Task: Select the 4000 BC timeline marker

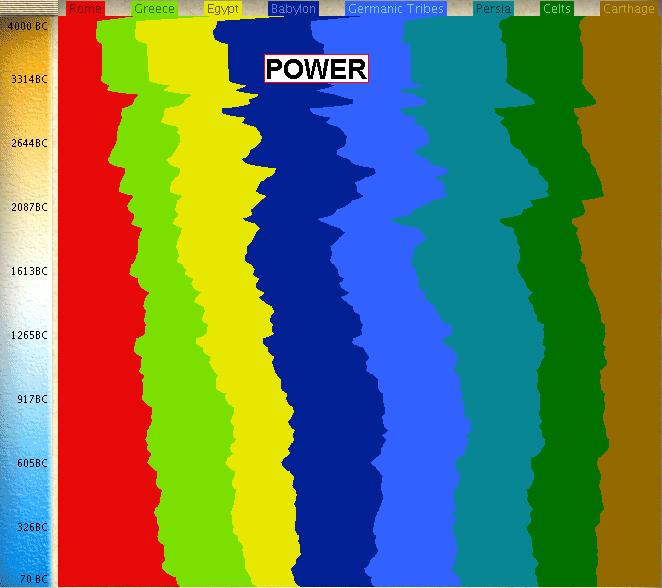Action: point(26,24)
